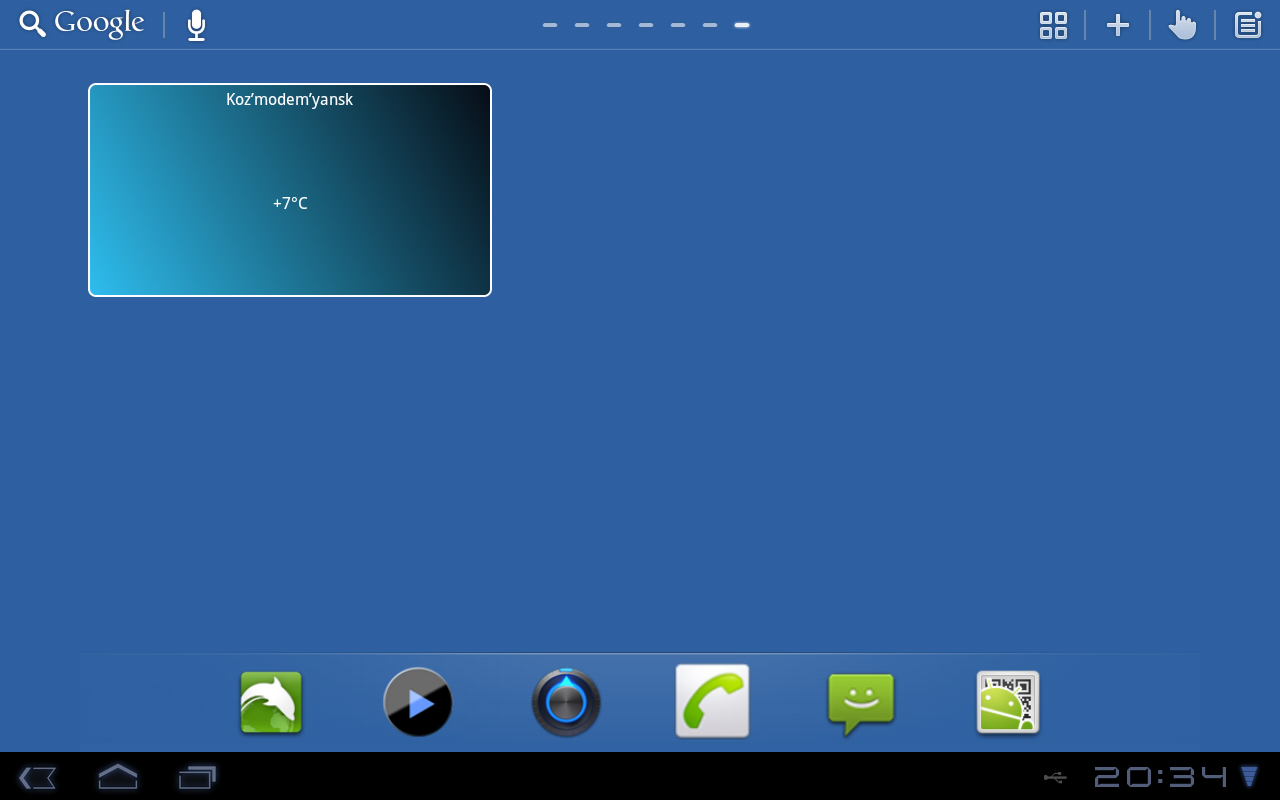
Task: Tap the 20:34 clock in system bar
Action: pyautogui.click(x=1160, y=777)
